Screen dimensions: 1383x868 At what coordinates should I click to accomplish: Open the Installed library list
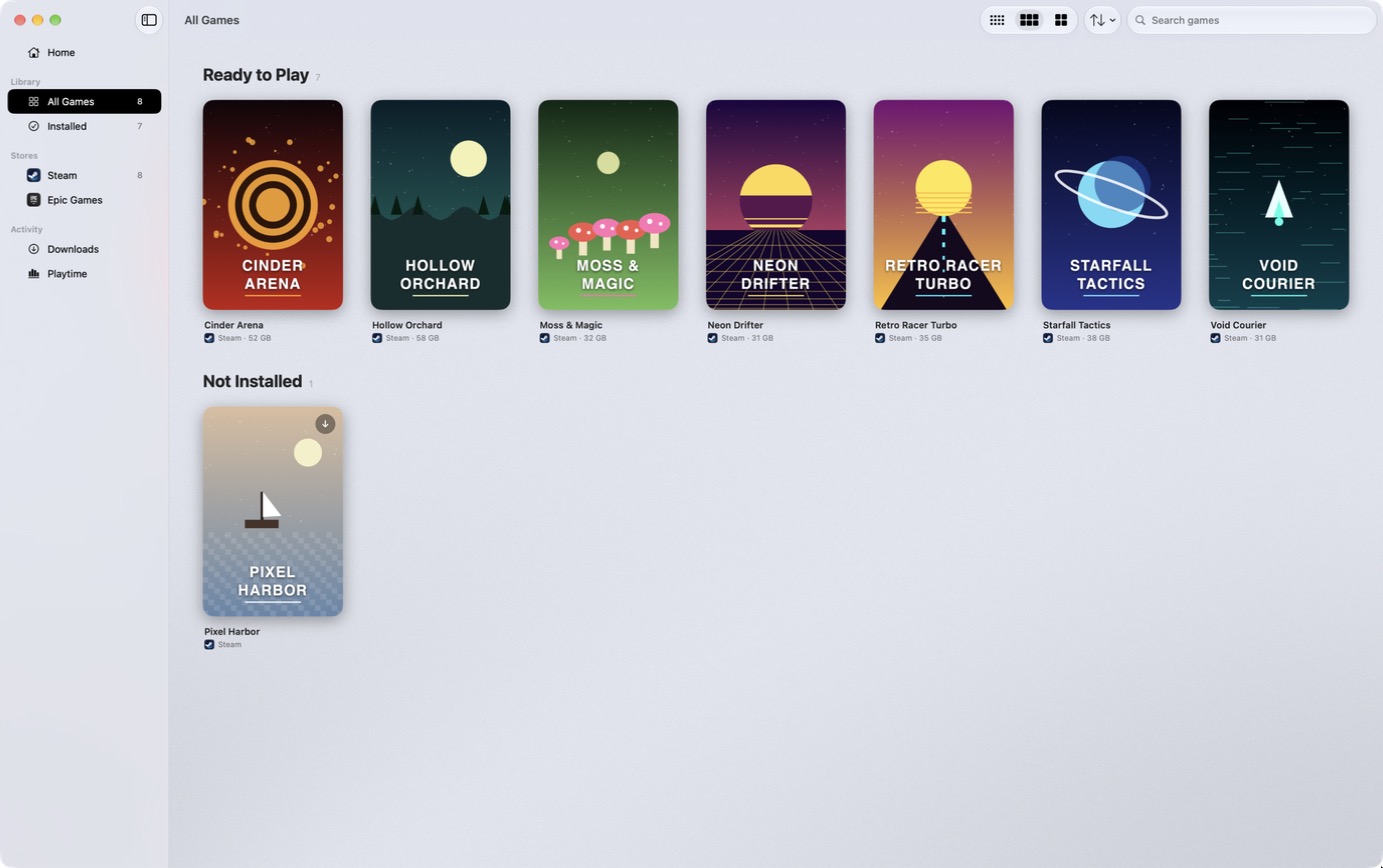tap(84, 126)
